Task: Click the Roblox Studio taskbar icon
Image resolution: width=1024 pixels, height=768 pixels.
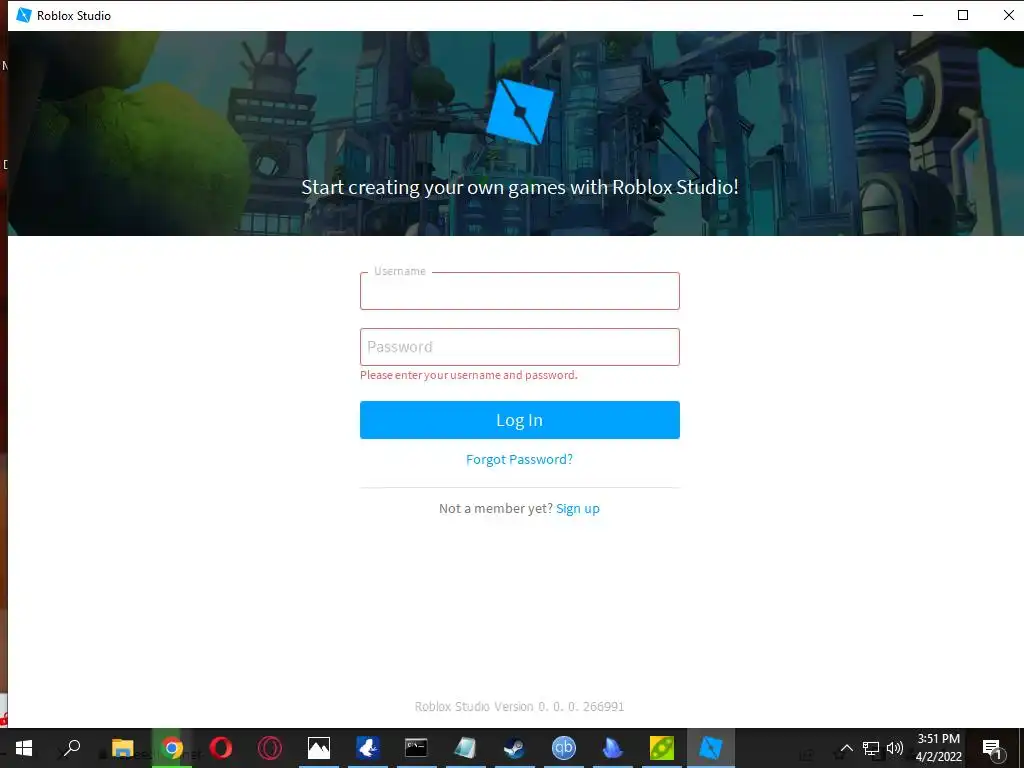Action: pos(711,748)
